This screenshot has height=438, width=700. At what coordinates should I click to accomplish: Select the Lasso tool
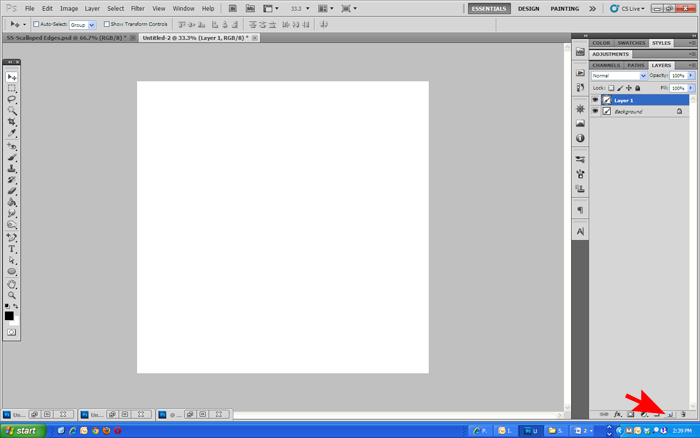[12, 99]
